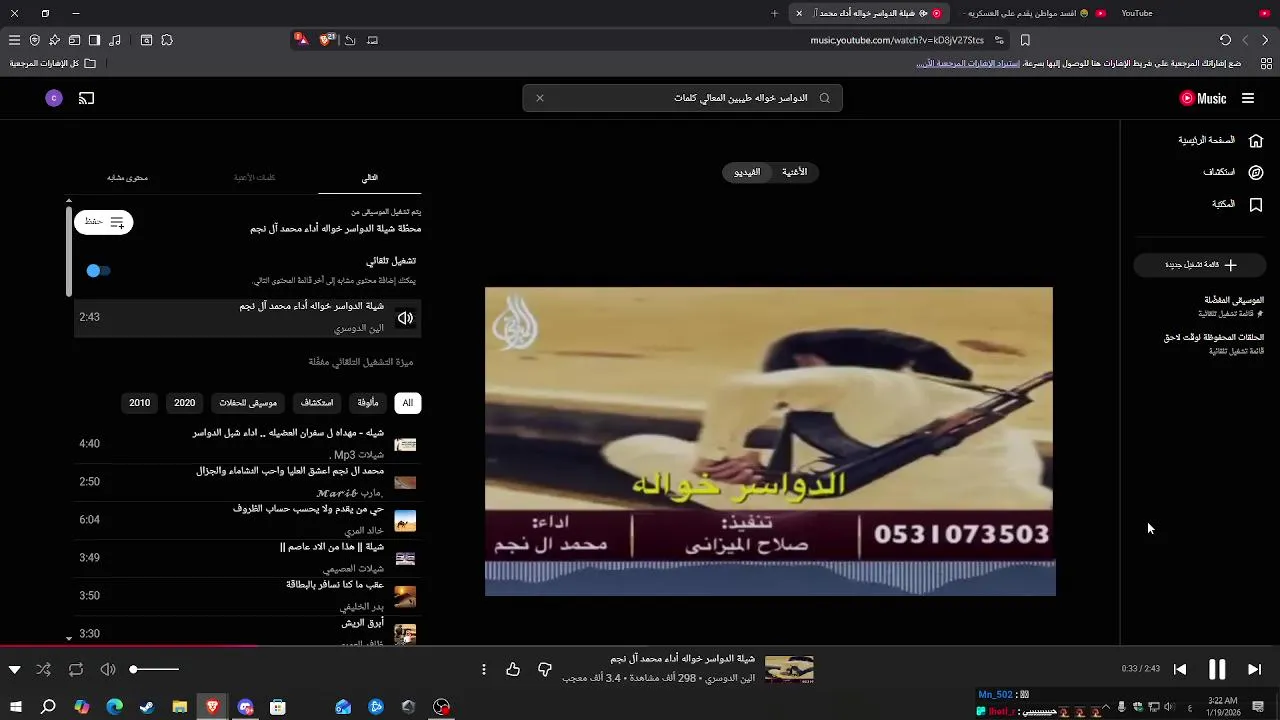Open Brave's main hamburger menu
The image size is (1280, 720).
click(x=14, y=40)
